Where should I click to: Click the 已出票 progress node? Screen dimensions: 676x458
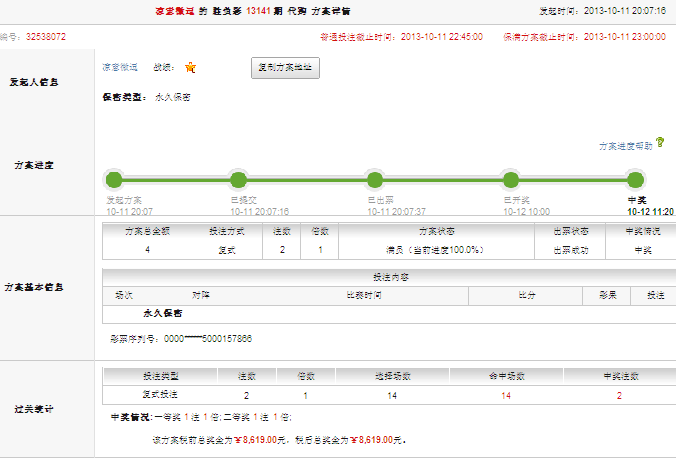point(375,180)
